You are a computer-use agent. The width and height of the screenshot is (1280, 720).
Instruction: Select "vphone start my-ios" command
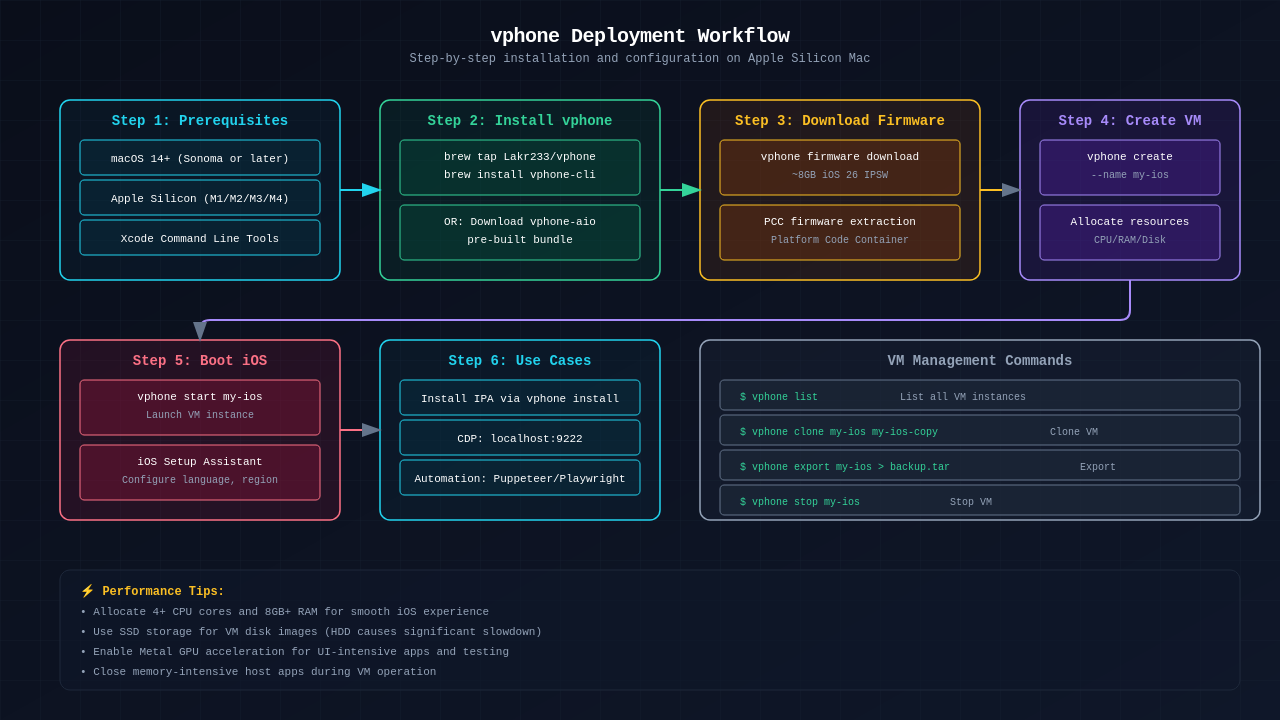[x=200, y=397]
